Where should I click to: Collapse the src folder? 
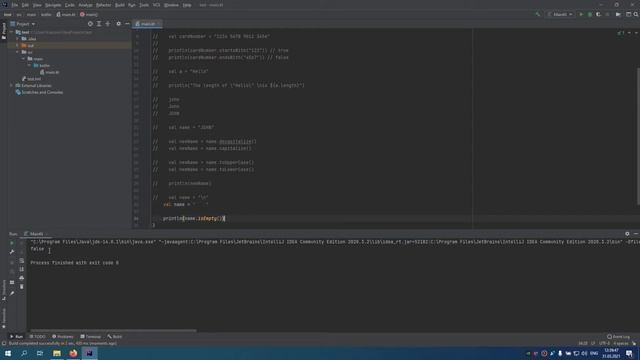(x=18, y=52)
